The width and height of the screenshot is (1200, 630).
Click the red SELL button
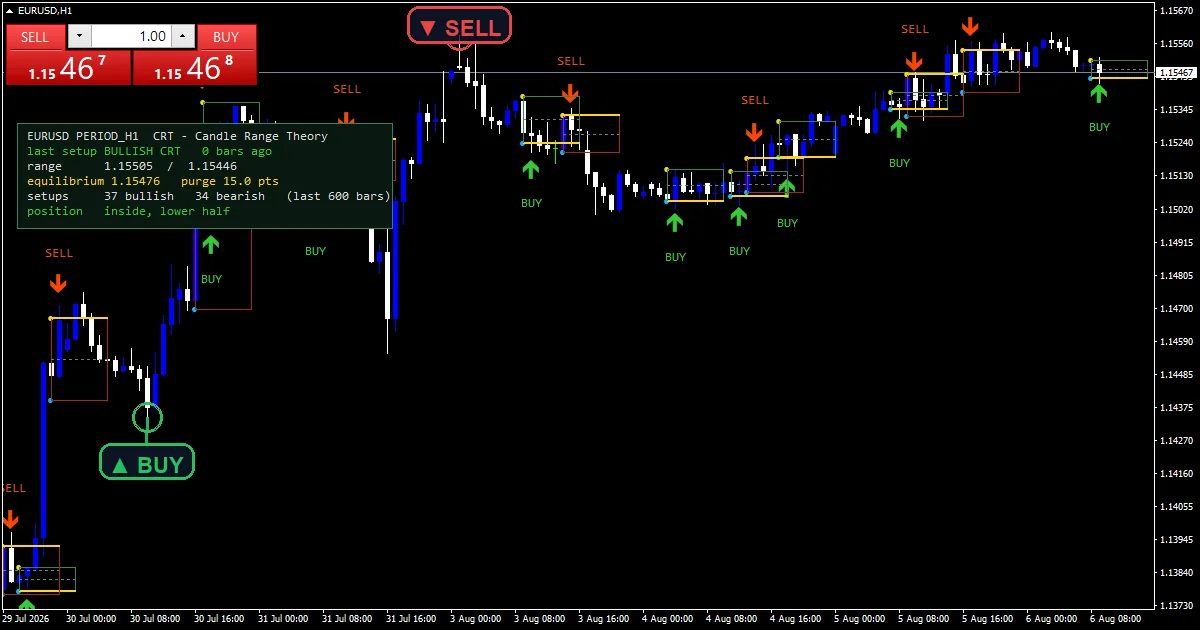click(x=35, y=37)
